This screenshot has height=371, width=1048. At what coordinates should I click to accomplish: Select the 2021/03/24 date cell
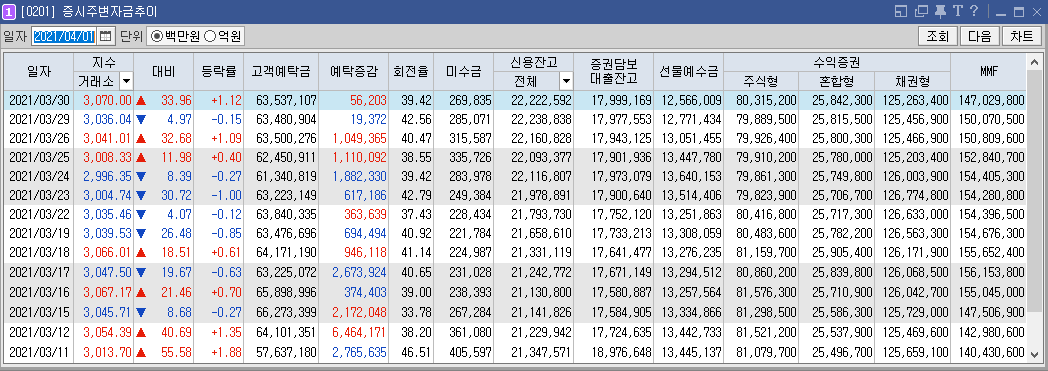[39, 176]
